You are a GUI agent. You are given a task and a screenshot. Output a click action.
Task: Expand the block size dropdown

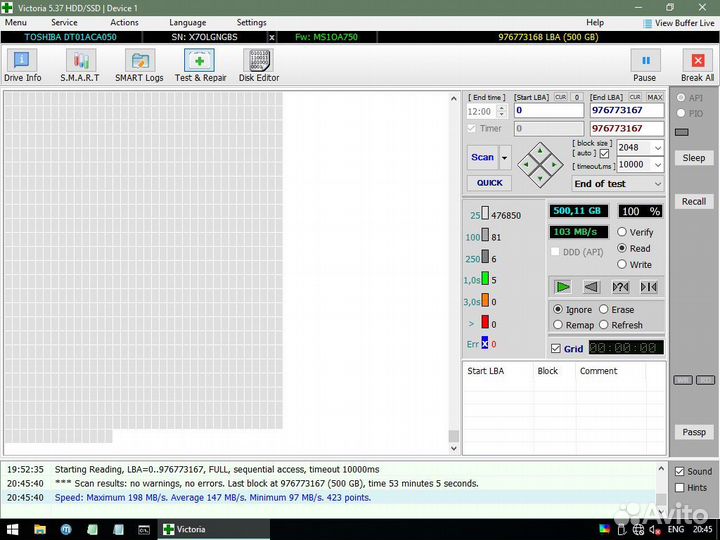[656, 148]
